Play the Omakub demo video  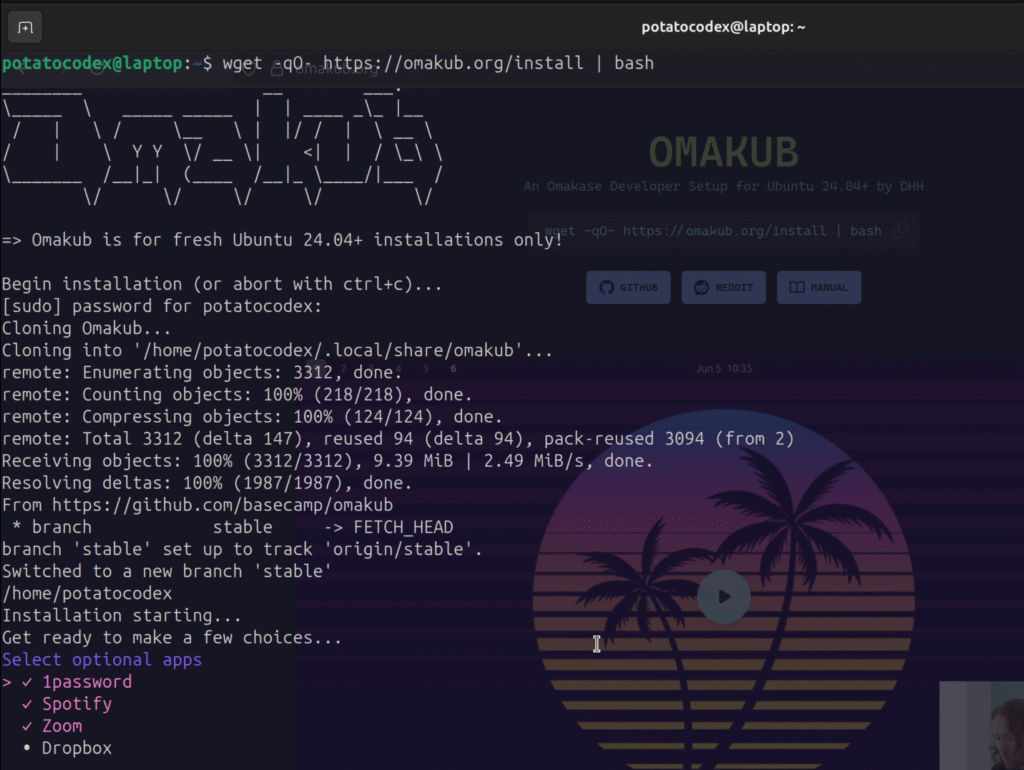click(x=724, y=596)
